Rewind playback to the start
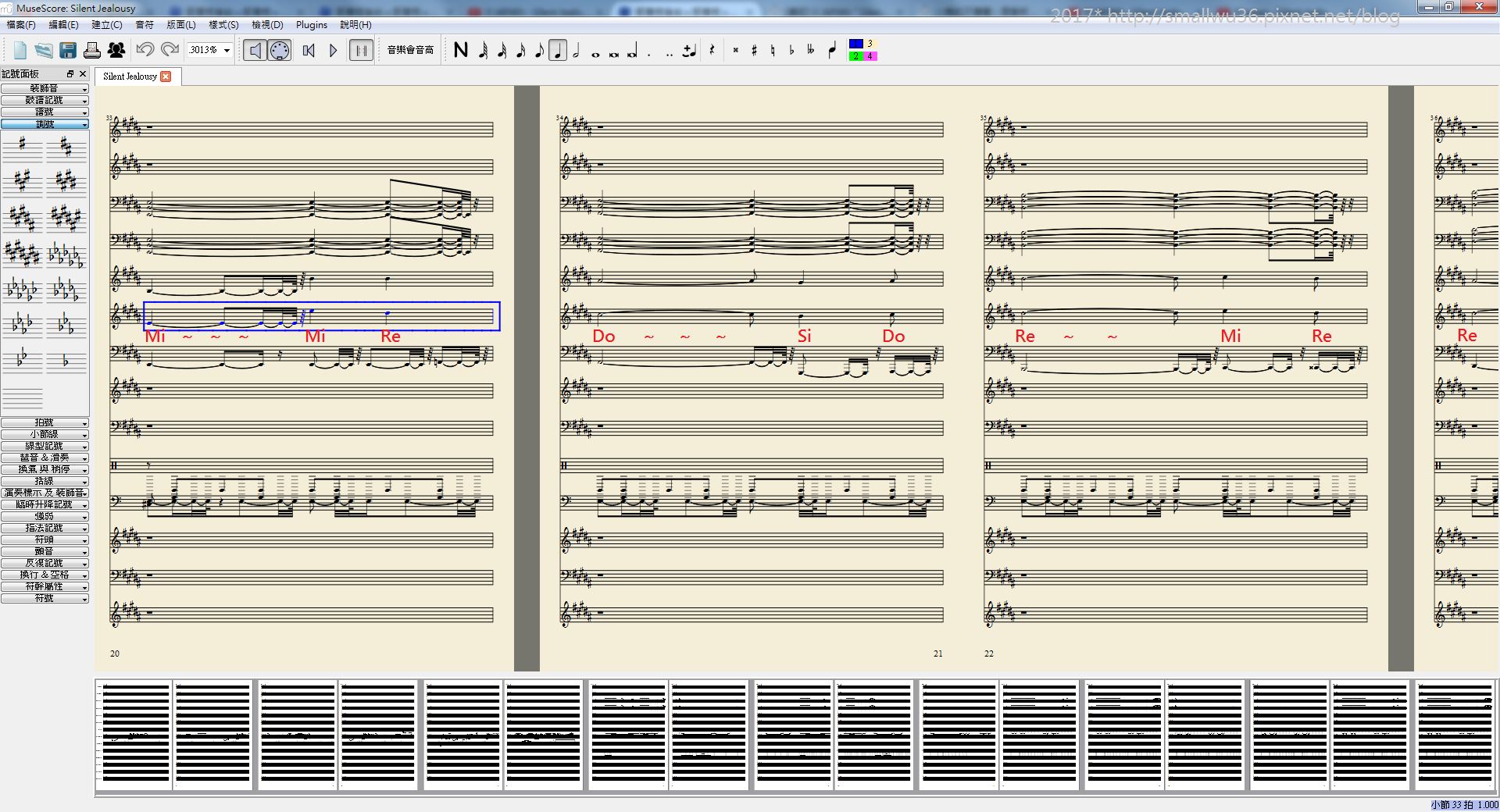The height and width of the screenshot is (812, 1500). (x=309, y=50)
